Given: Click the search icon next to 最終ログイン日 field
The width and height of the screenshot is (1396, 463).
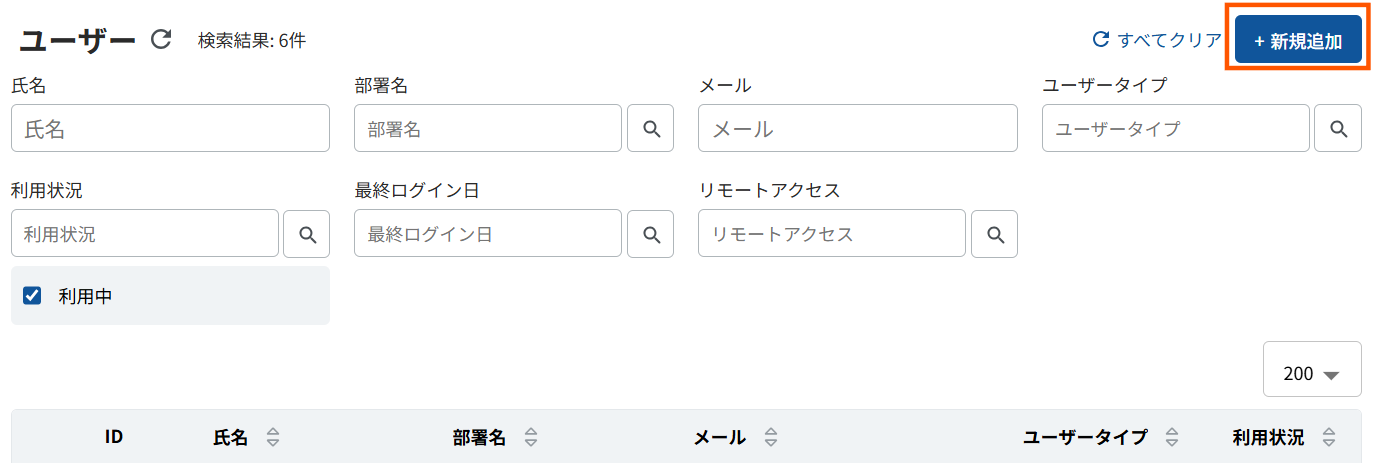Looking at the screenshot, I should (651, 234).
